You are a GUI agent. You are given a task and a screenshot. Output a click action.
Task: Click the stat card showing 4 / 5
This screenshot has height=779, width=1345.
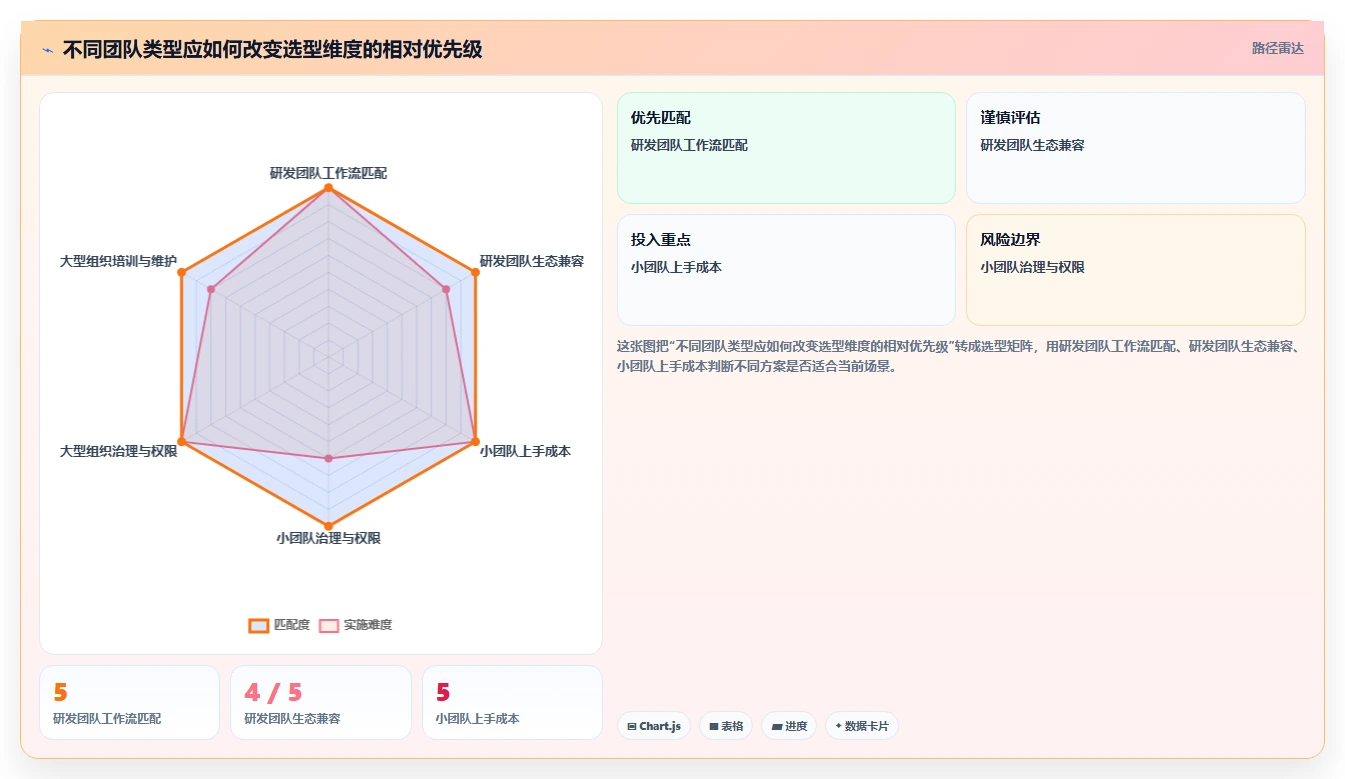[x=321, y=703]
